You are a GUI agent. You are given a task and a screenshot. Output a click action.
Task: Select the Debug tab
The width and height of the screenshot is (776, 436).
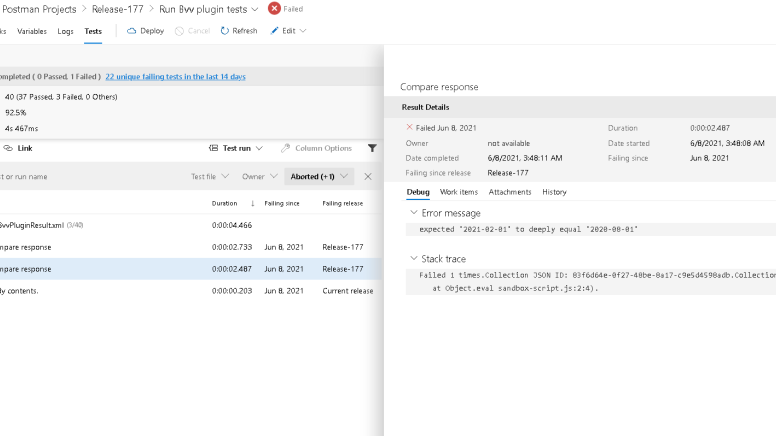(x=418, y=192)
